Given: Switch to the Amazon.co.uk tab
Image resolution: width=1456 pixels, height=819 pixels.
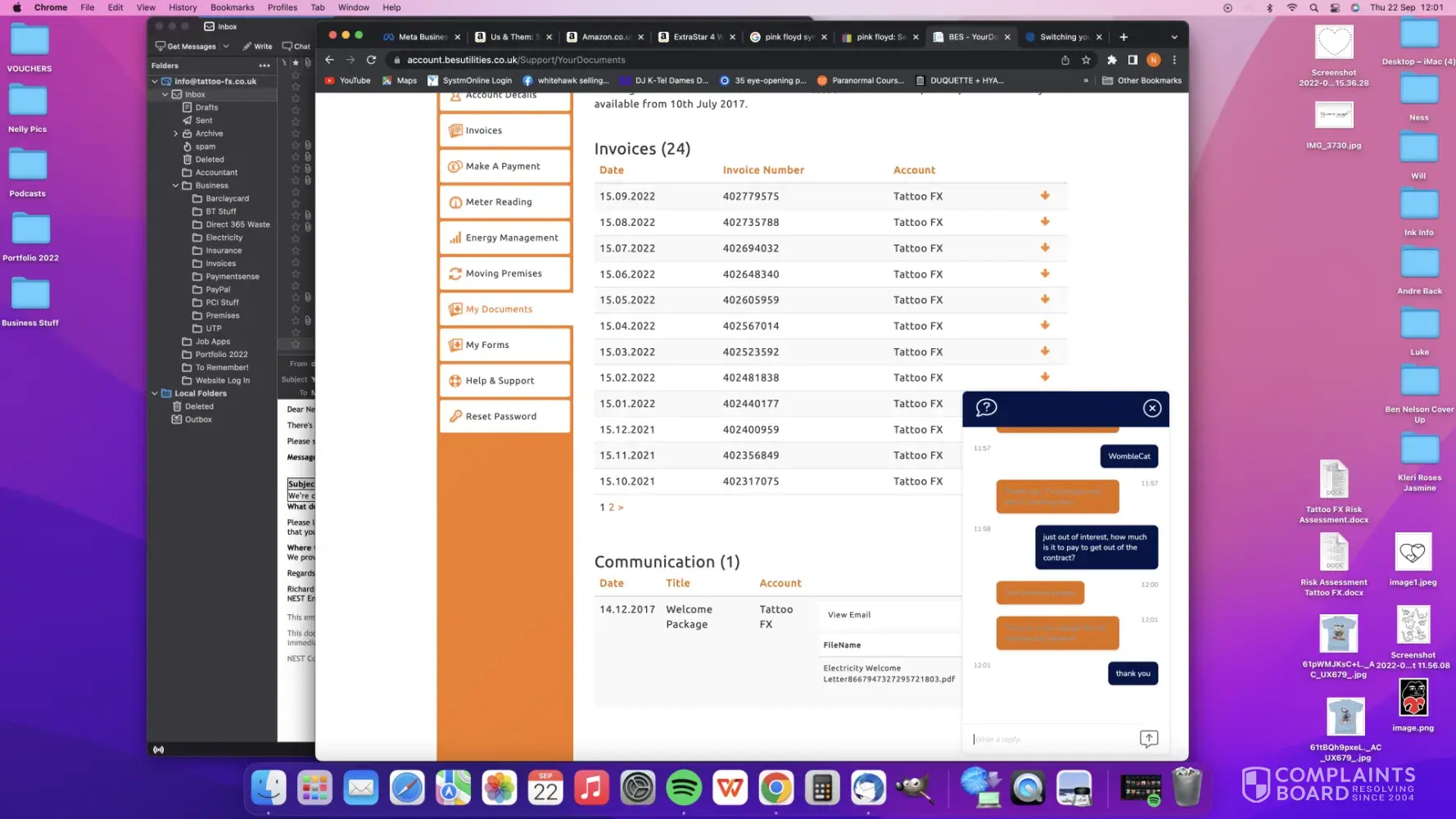Looking at the screenshot, I should tap(604, 37).
